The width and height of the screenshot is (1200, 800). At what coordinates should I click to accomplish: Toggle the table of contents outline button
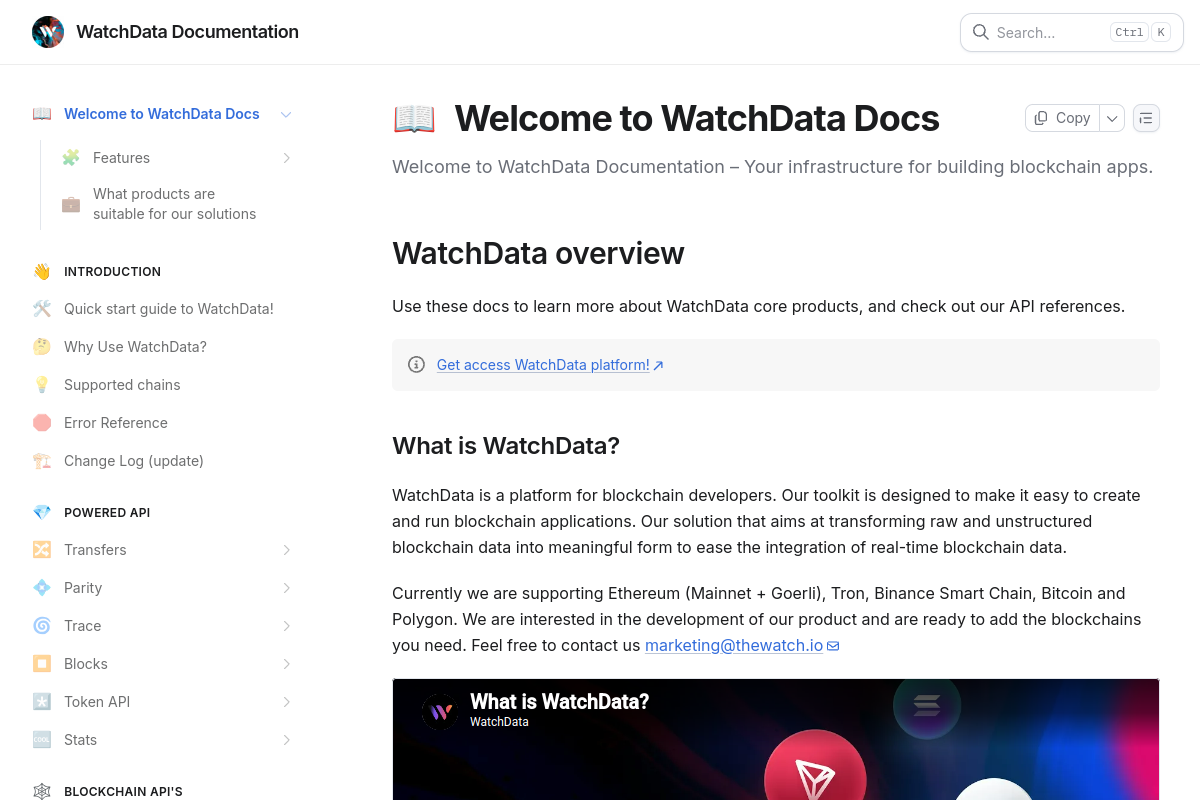click(1146, 118)
